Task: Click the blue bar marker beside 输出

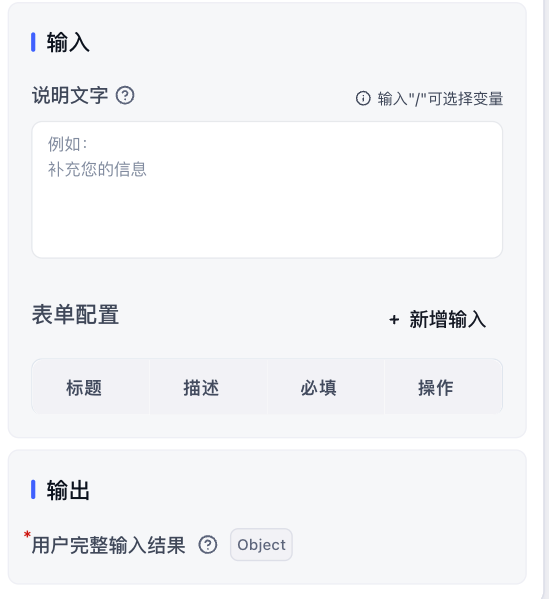Action: tap(33, 489)
